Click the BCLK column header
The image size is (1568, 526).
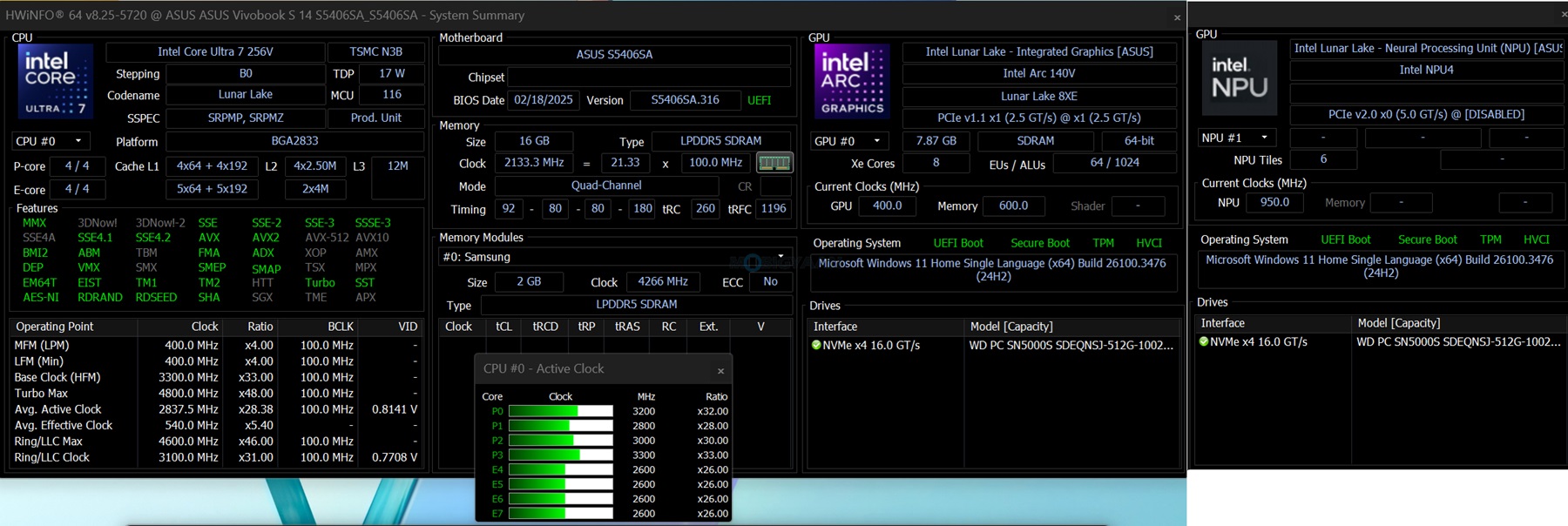tap(319, 327)
